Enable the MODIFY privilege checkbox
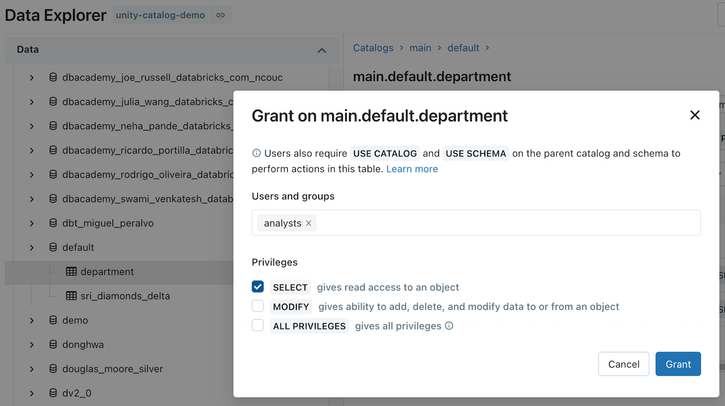Image resolution: width=725 pixels, height=406 pixels. (258, 307)
